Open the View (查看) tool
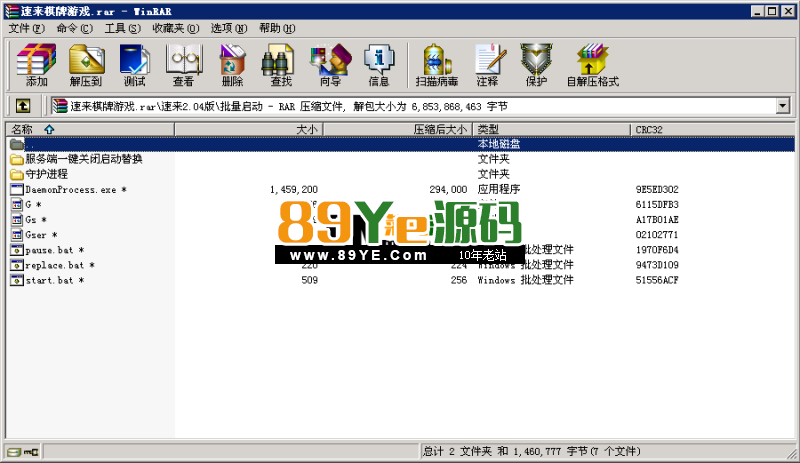This screenshot has height=463, width=800. [183, 65]
